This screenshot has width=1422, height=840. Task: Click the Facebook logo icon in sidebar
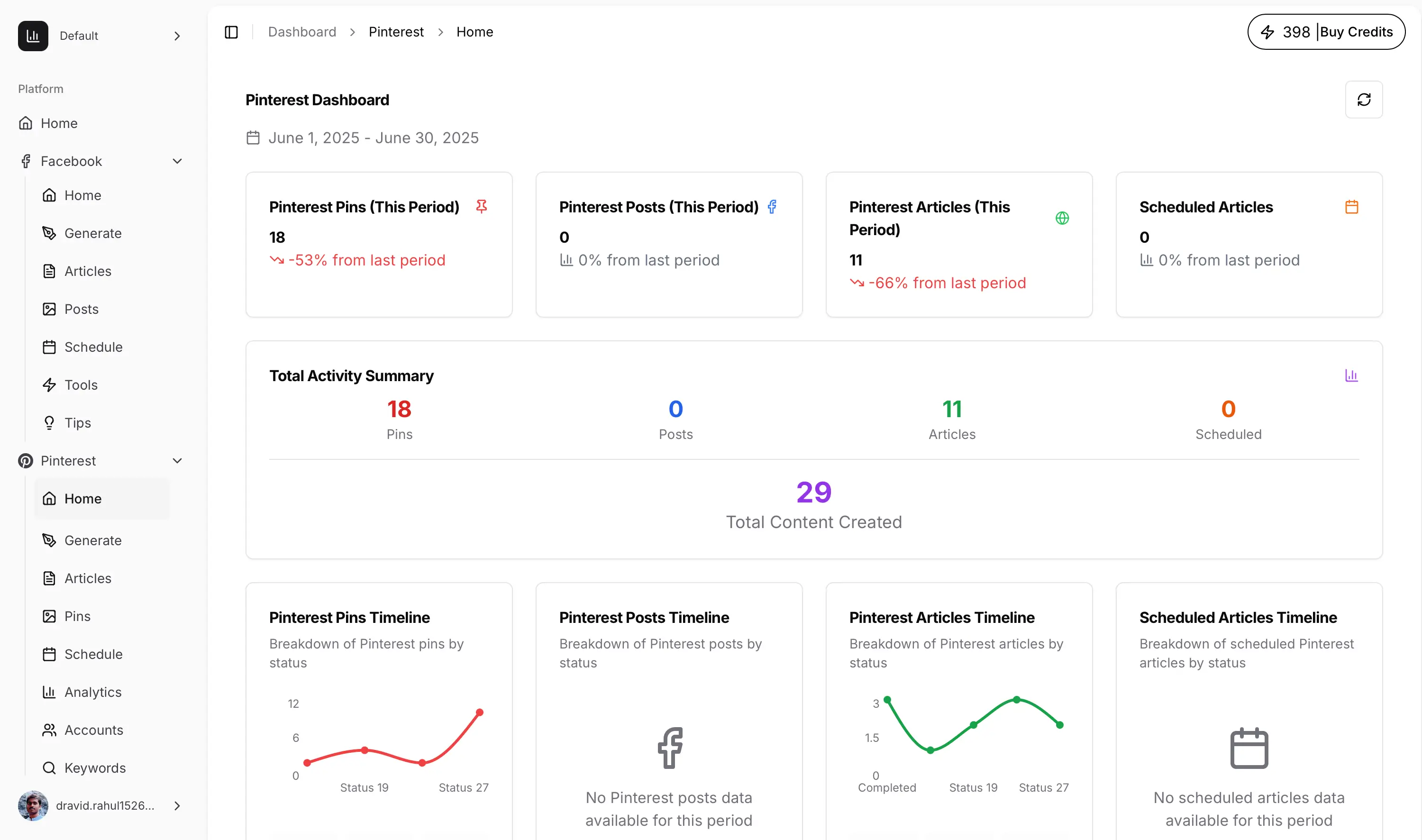click(26, 161)
